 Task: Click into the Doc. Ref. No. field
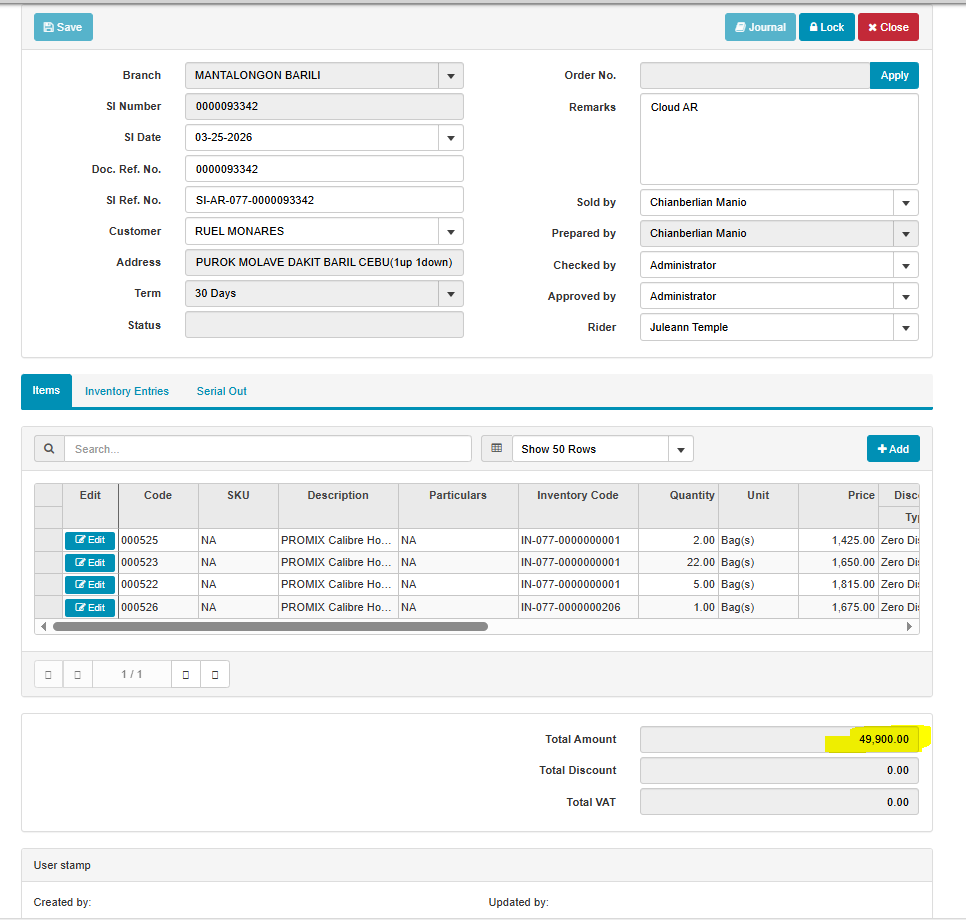click(x=324, y=169)
